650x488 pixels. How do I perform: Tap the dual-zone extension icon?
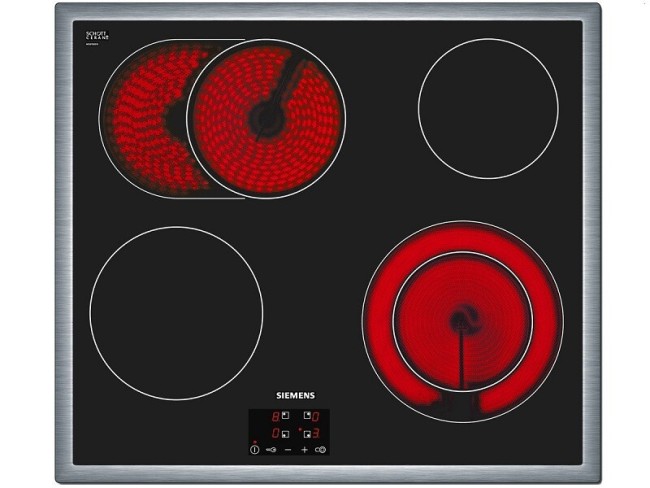click(320, 450)
